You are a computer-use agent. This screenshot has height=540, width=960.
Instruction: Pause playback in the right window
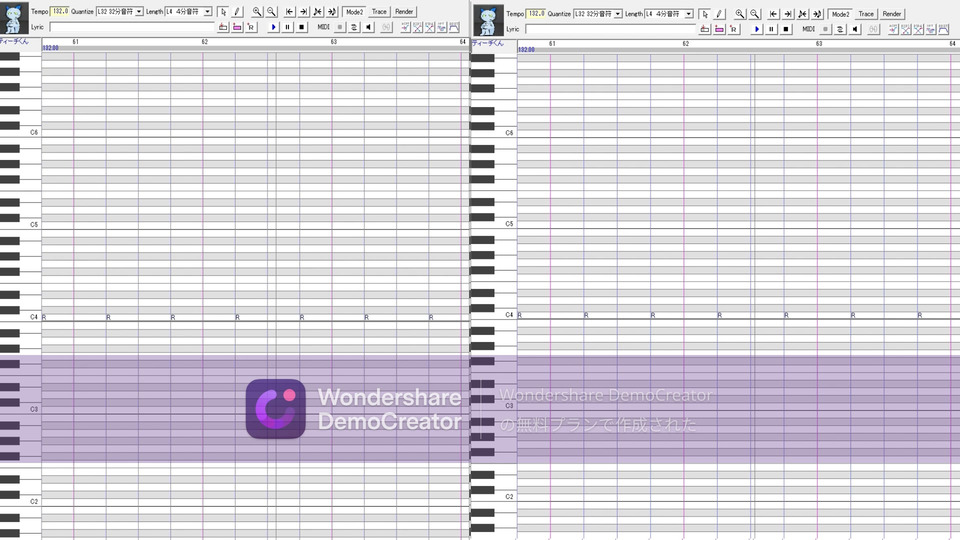(771, 29)
